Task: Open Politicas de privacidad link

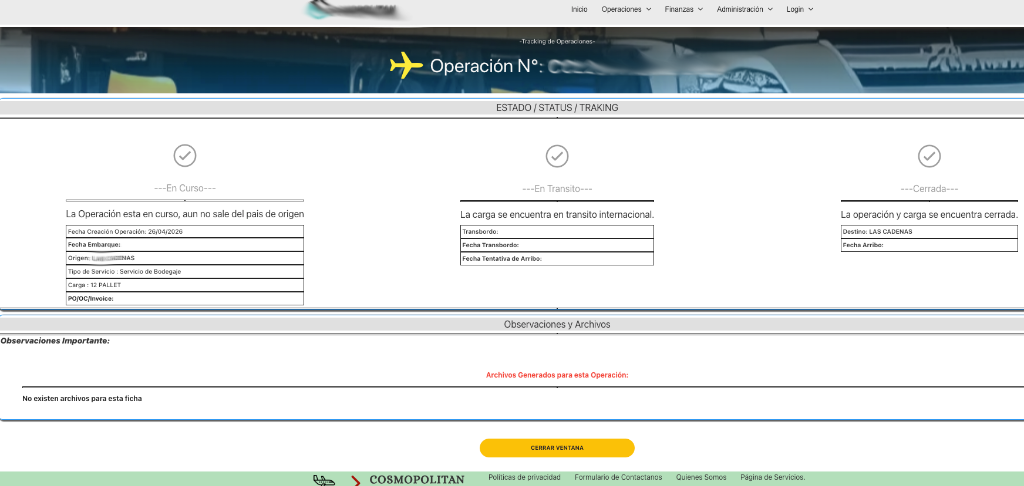Action: (x=524, y=478)
